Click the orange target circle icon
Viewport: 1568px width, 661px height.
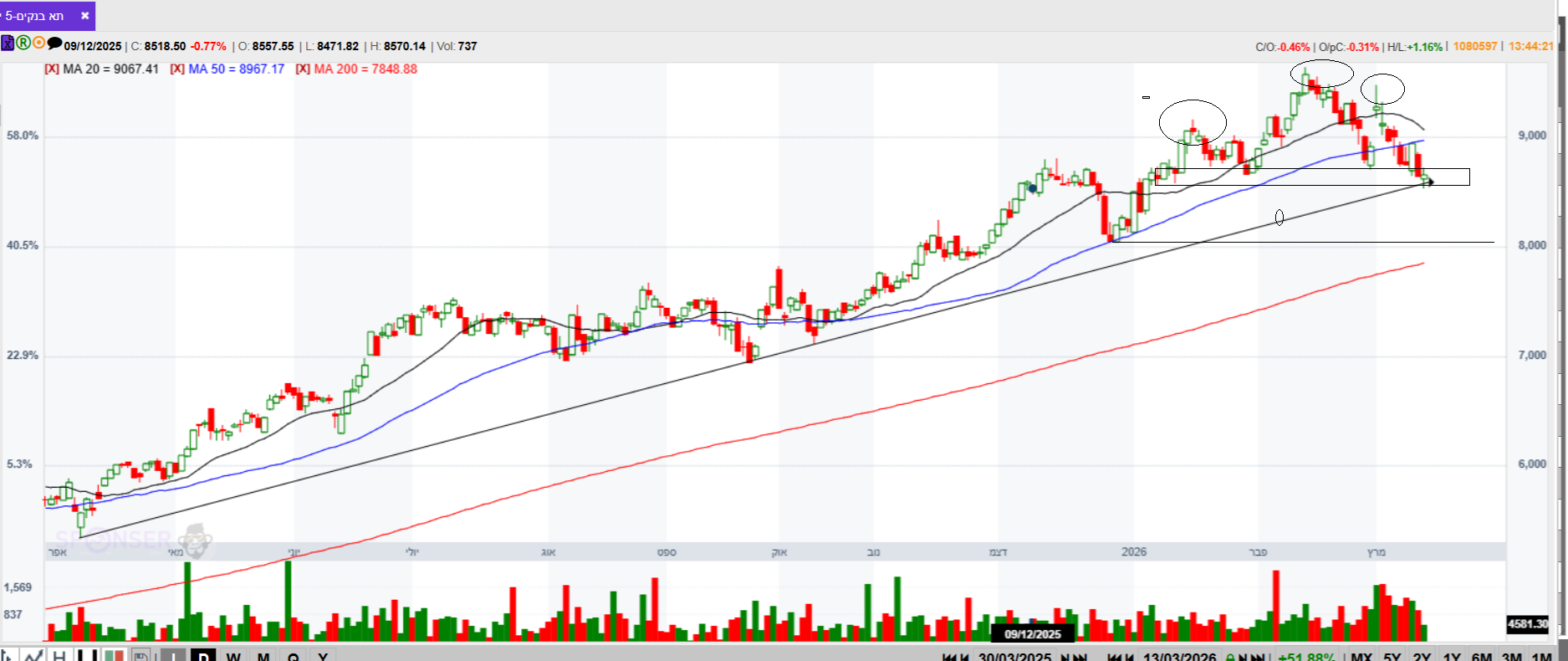tap(38, 43)
